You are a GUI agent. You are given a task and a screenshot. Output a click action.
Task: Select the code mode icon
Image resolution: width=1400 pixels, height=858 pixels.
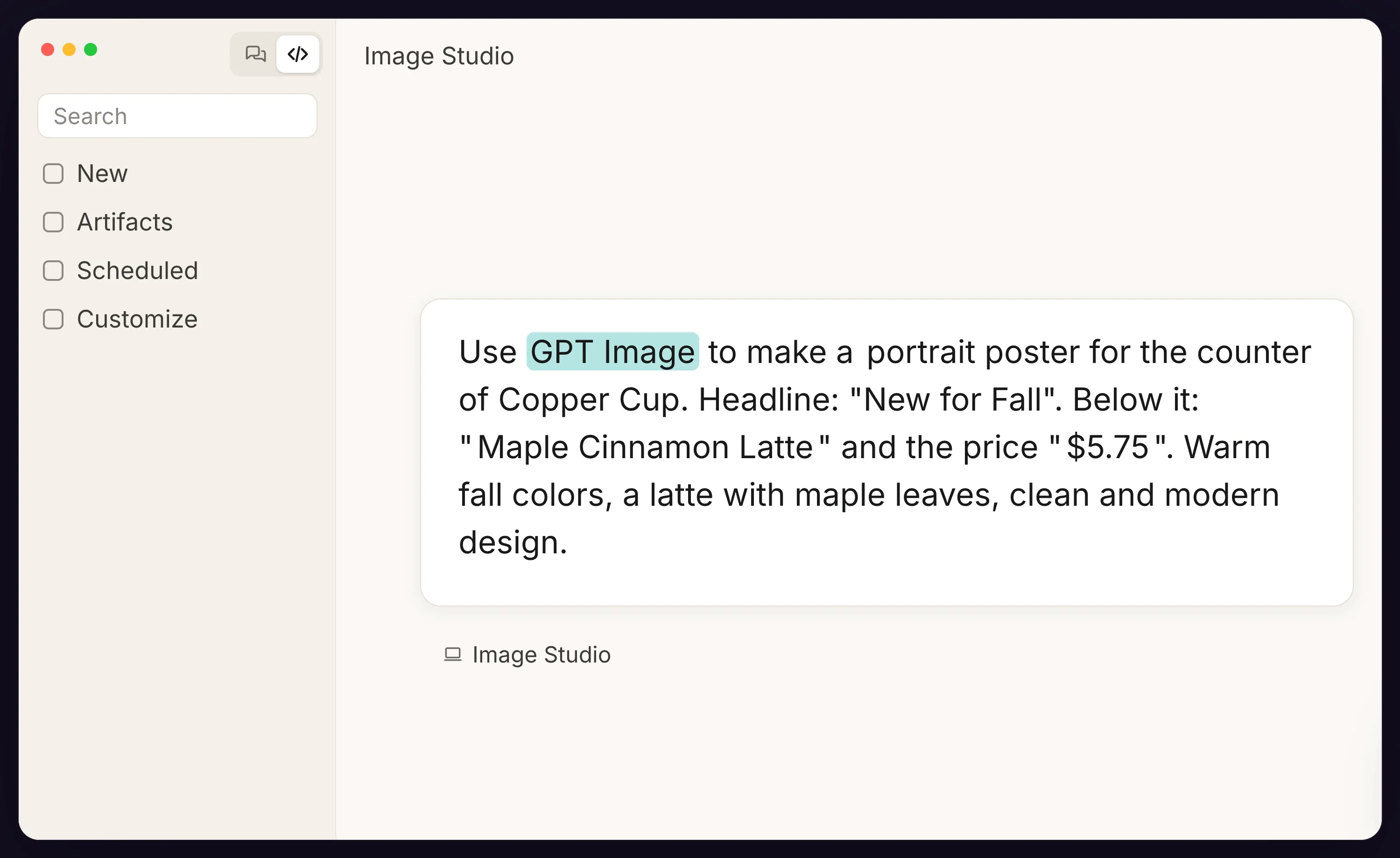[x=298, y=54]
